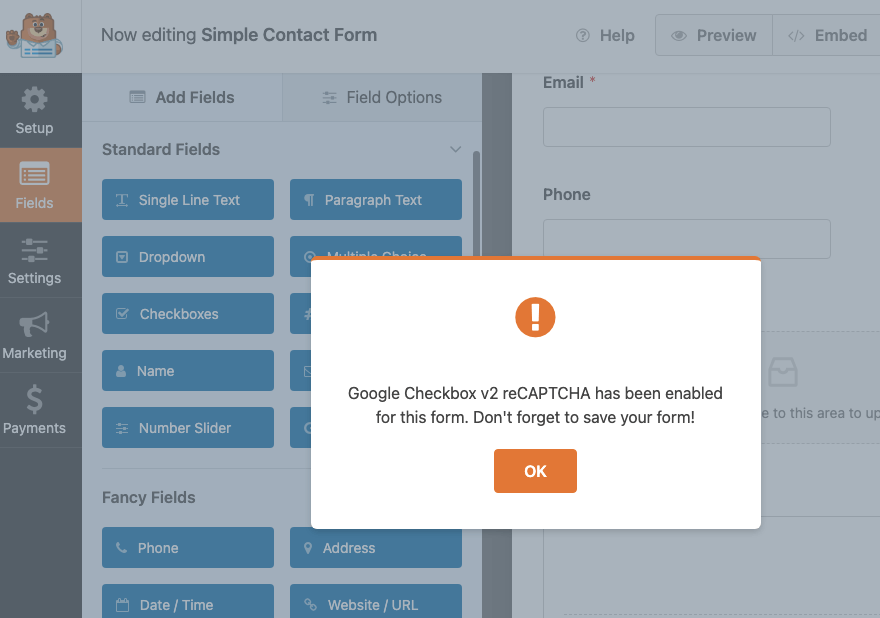Click the Phone label in form preview
The width and height of the screenshot is (880, 618).
coord(566,195)
